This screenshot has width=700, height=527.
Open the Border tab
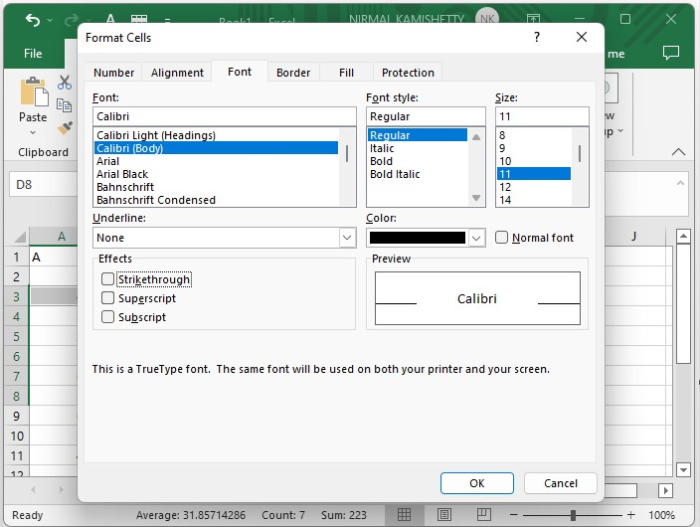(x=293, y=72)
